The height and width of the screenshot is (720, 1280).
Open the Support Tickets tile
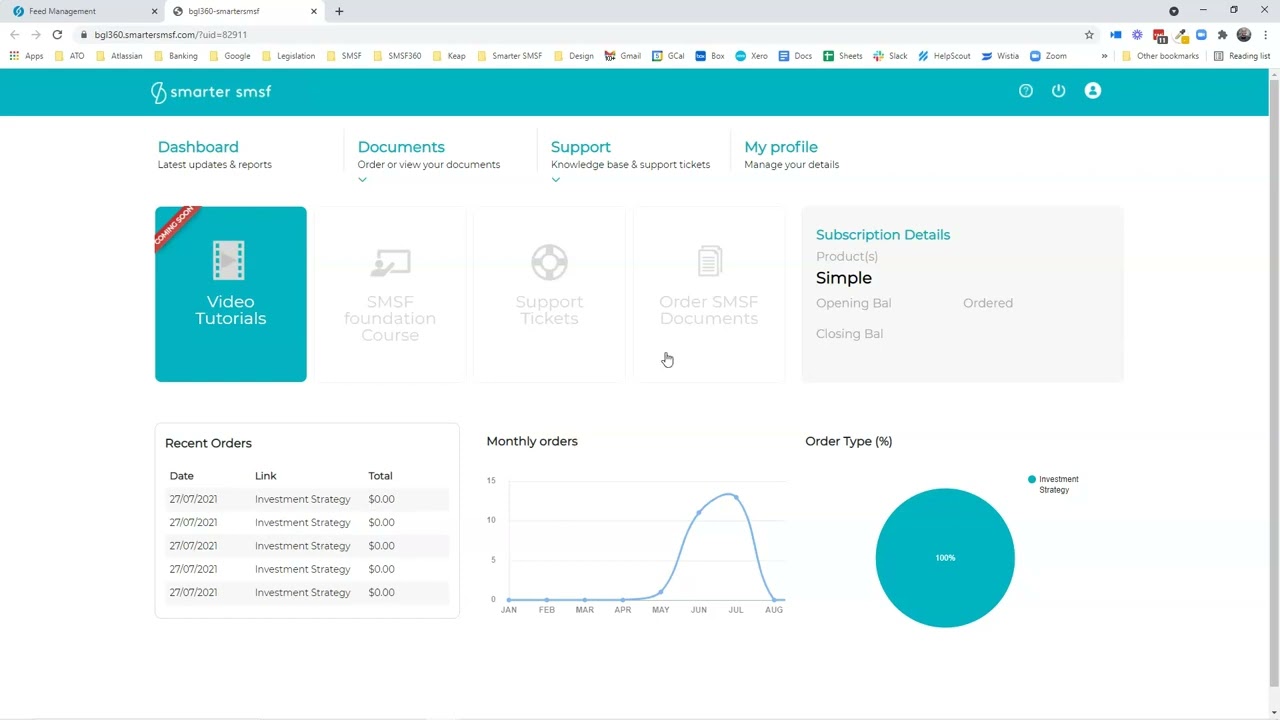[549, 294]
